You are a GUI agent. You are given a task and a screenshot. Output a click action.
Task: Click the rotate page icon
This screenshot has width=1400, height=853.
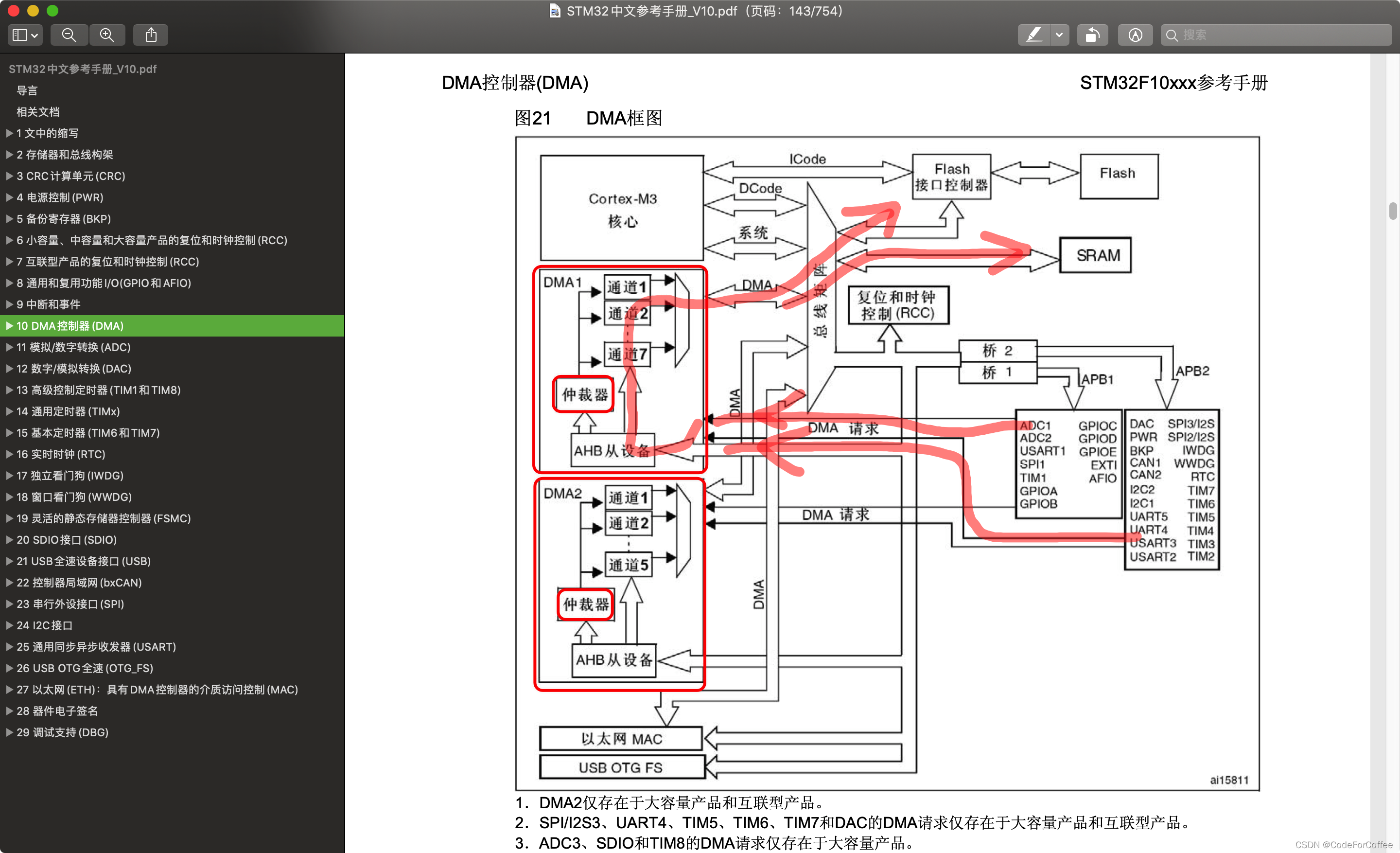[x=1092, y=35]
